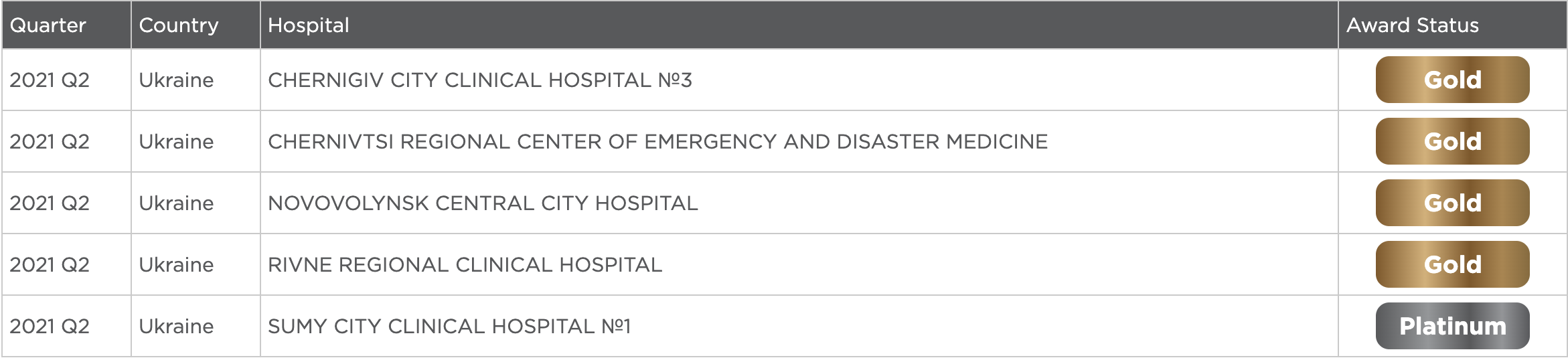Click Gold badge for Rivne Regional Clinical Hospital
The image size is (1568, 360).
1452,264
